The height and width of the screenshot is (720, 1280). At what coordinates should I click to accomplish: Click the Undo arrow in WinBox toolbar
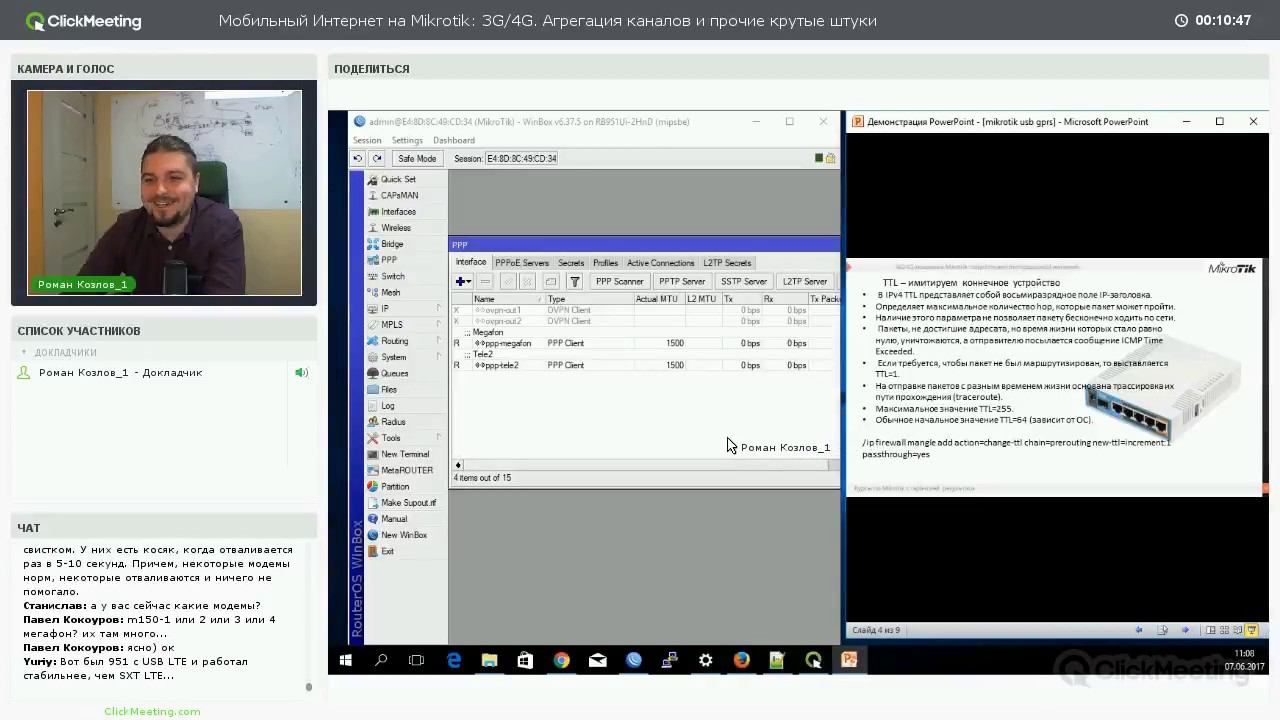358,158
